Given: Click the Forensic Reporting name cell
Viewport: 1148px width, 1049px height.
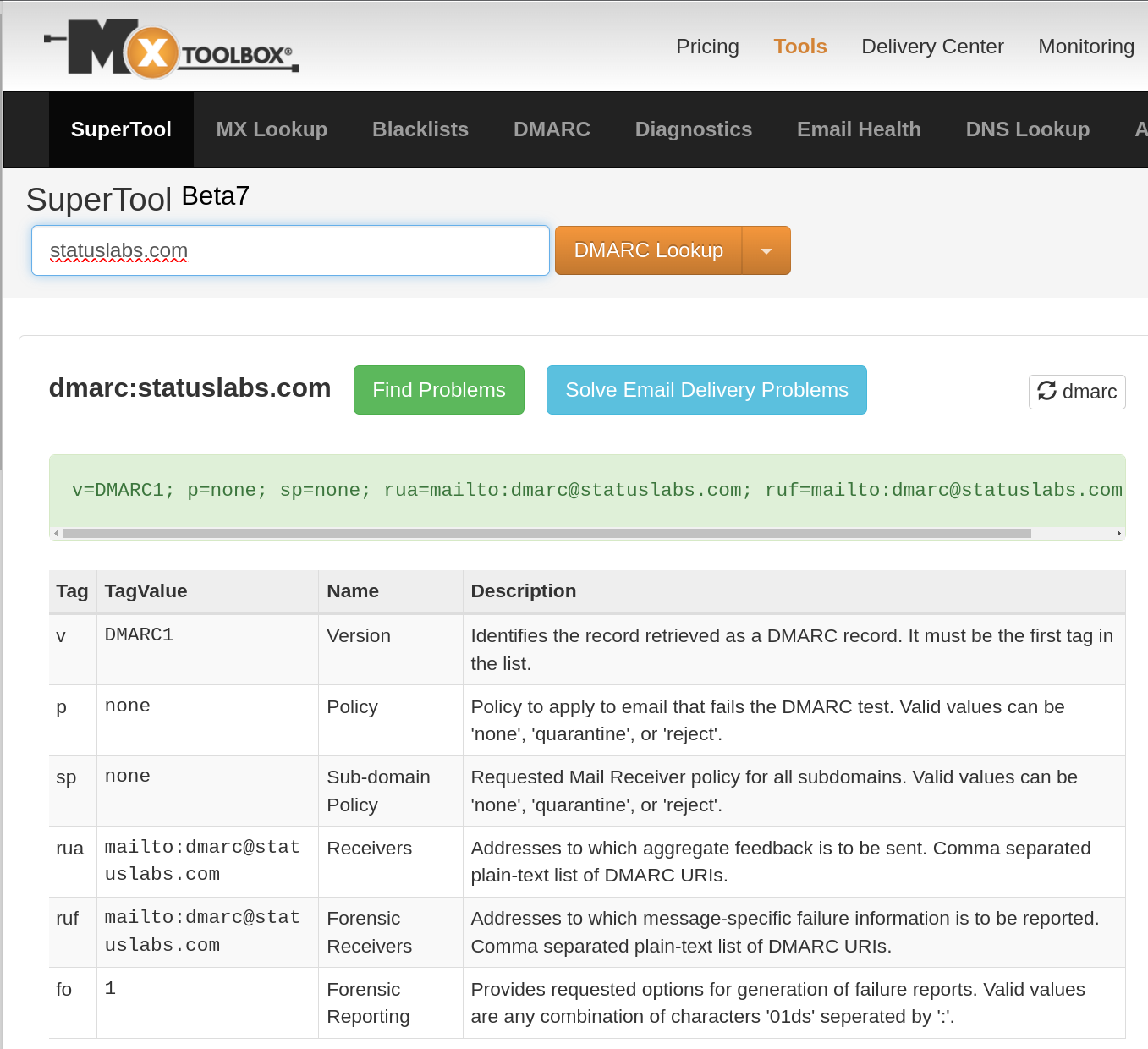Looking at the screenshot, I should pyautogui.click(x=390, y=1003).
